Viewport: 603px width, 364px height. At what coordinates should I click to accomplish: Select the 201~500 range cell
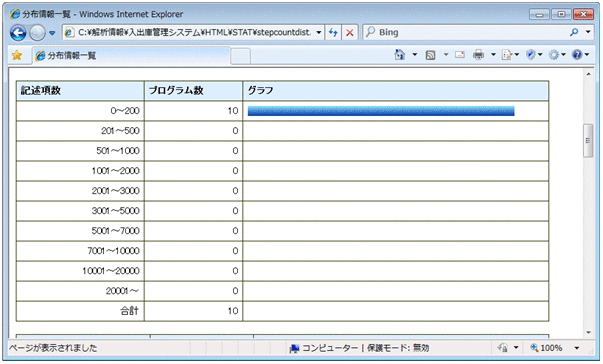[x=80, y=131]
